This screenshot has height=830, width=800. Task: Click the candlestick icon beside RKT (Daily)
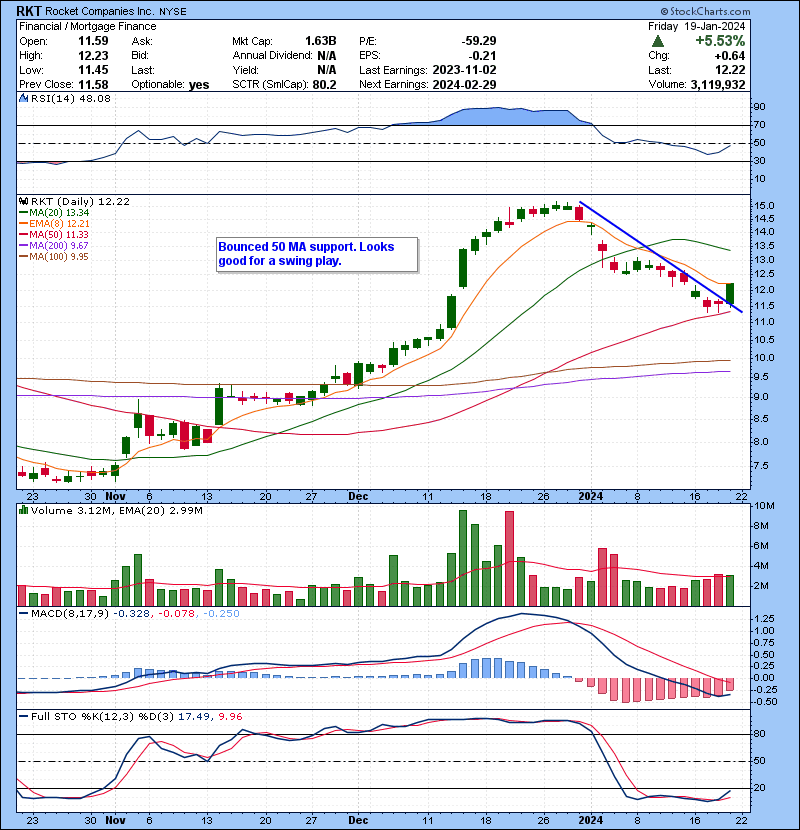[23, 202]
